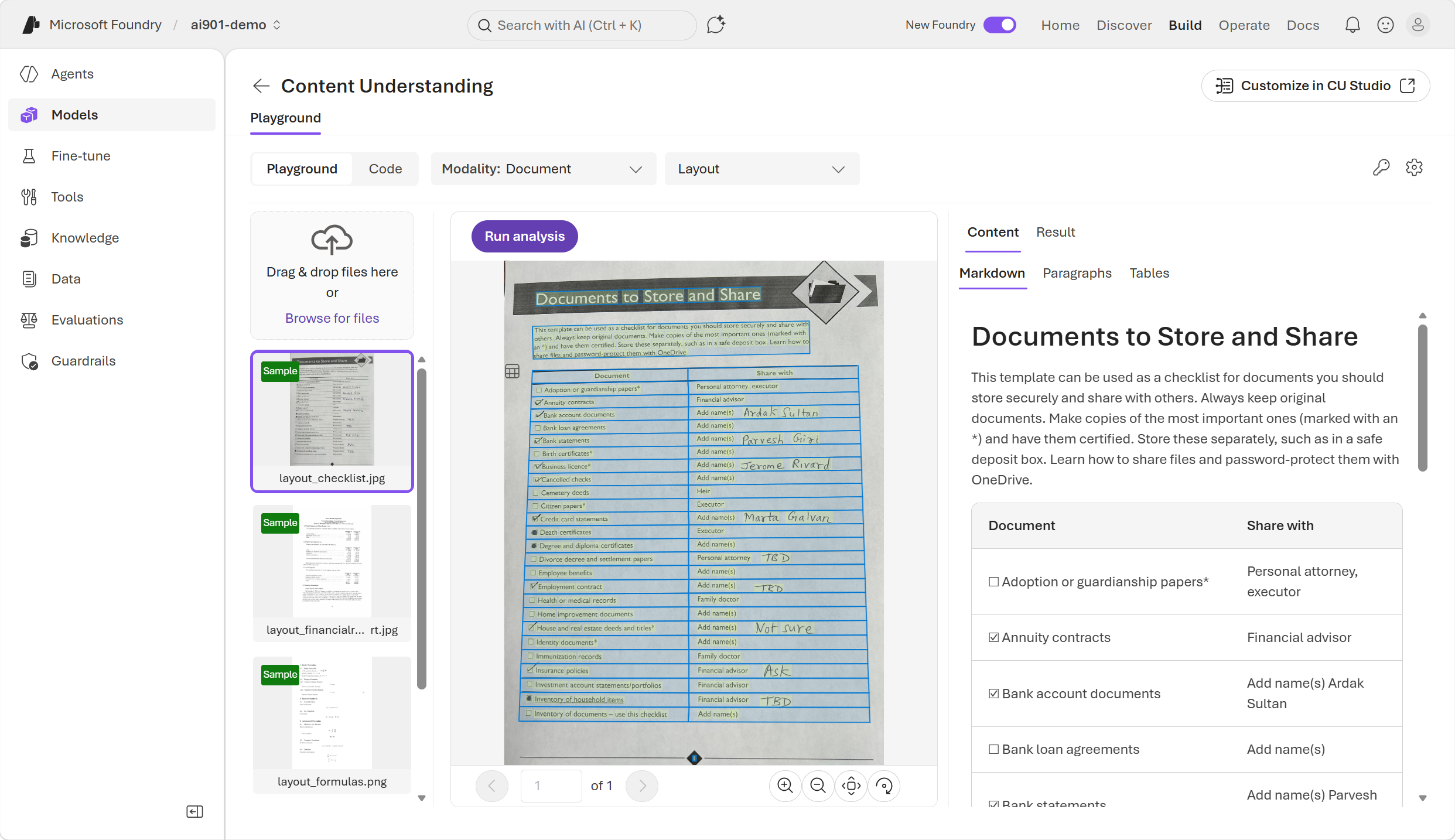Image resolution: width=1455 pixels, height=840 pixels.
Task: Collapse the sidebar with the panel icon
Action: [194, 811]
